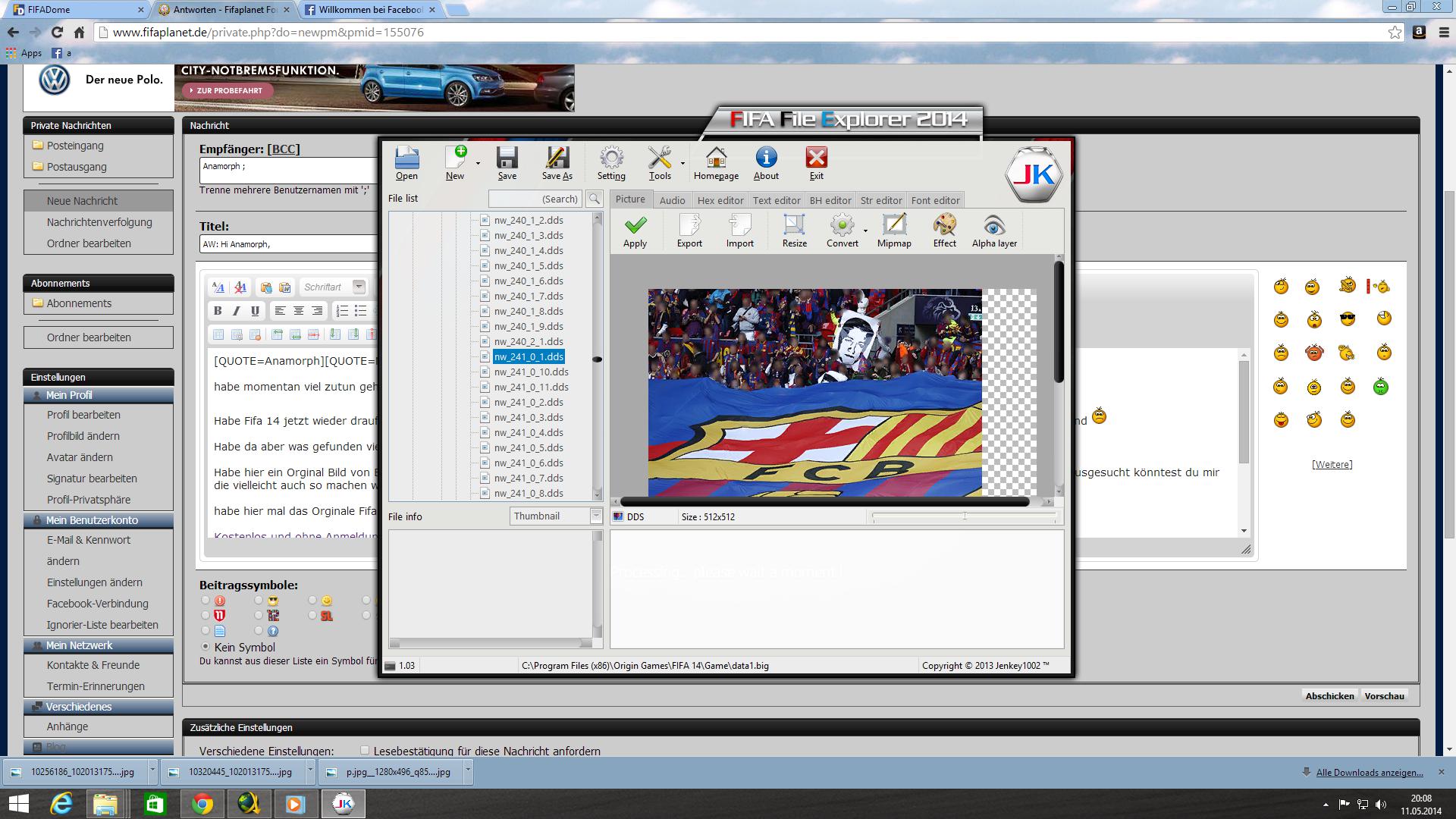This screenshot has height=819, width=1456.
Task: Adjust the zoom slider beside the image size
Action: [x=965, y=516]
